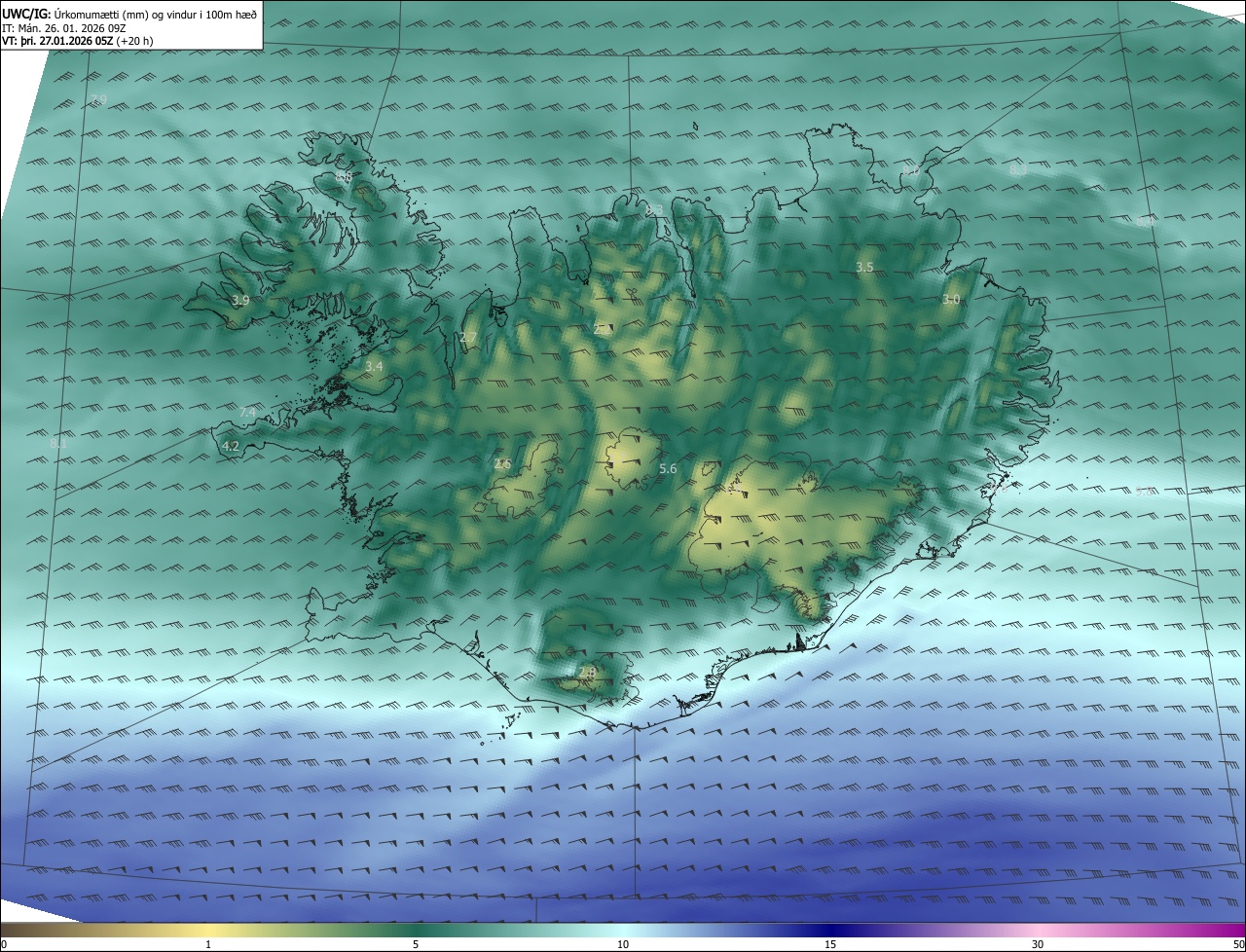Click the 7.4 value label off Snæfellsnes
Viewport: 1246px width, 952px height.
coord(247,413)
